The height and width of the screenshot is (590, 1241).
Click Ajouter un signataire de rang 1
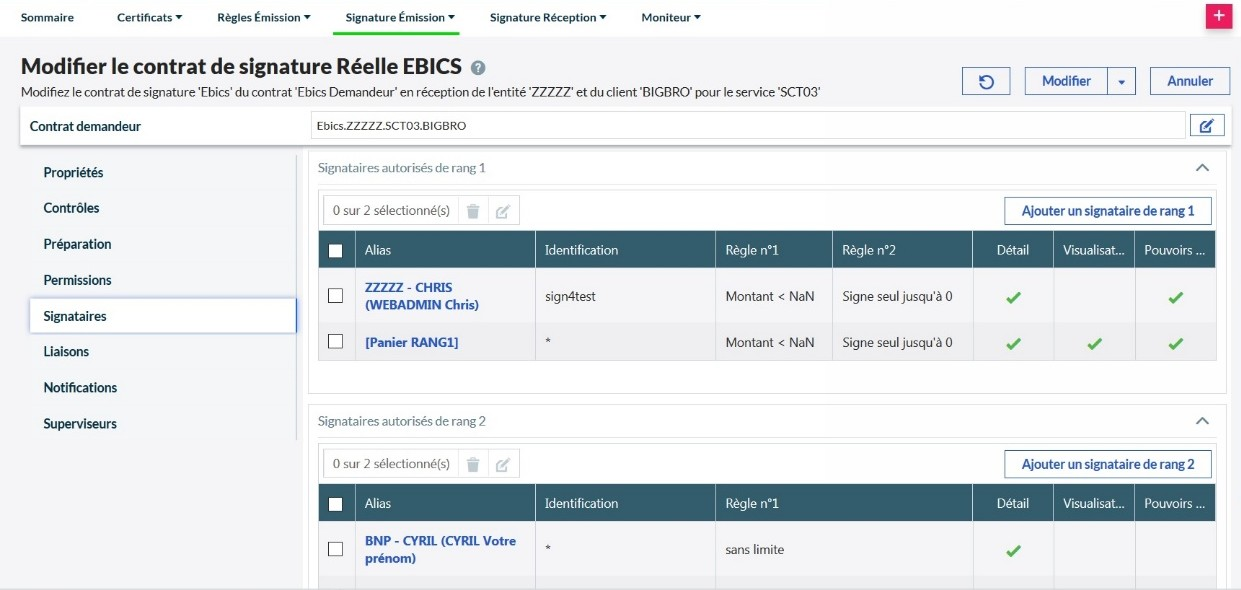(x=1107, y=211)
